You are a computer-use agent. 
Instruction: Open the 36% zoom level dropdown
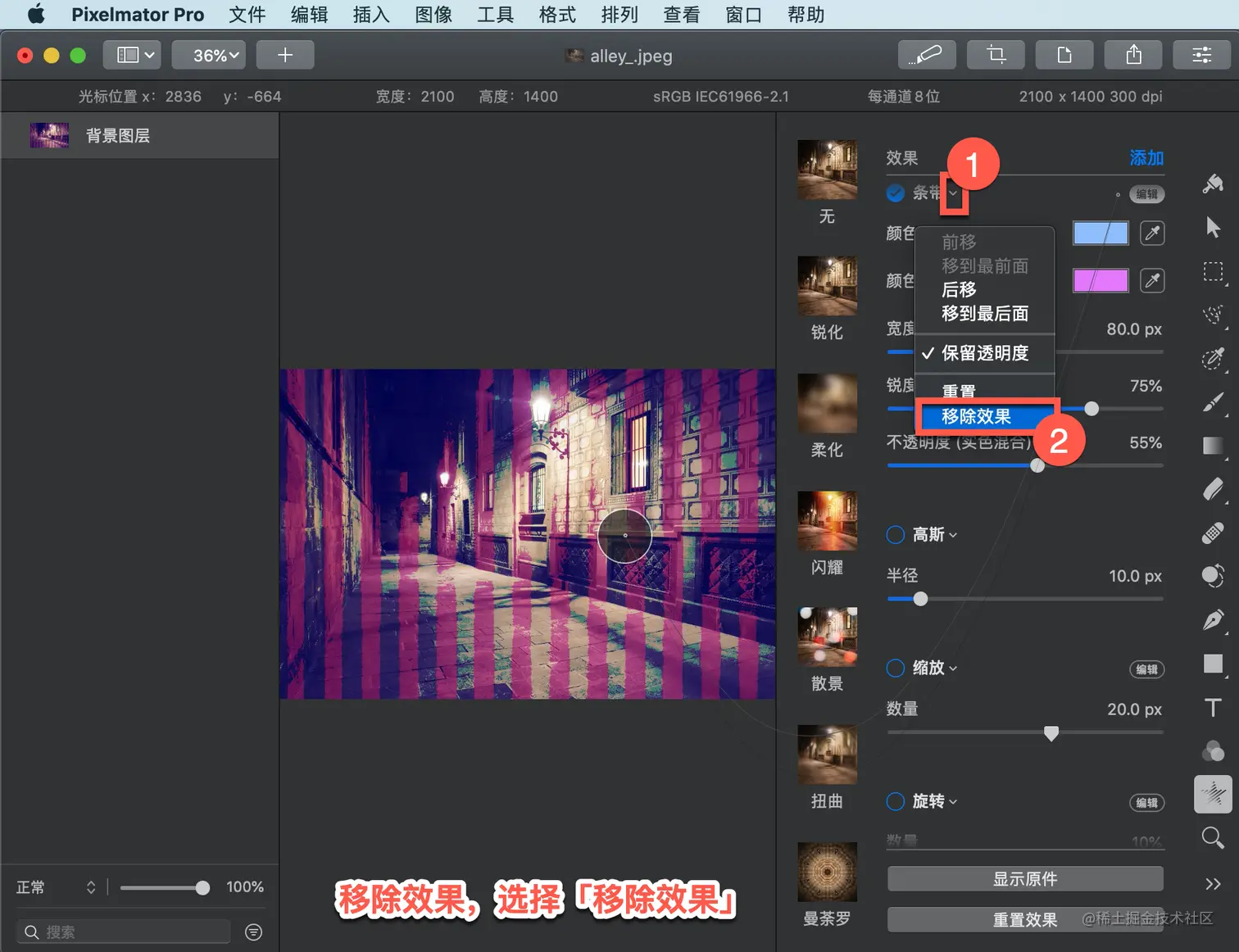coord(210,55)
